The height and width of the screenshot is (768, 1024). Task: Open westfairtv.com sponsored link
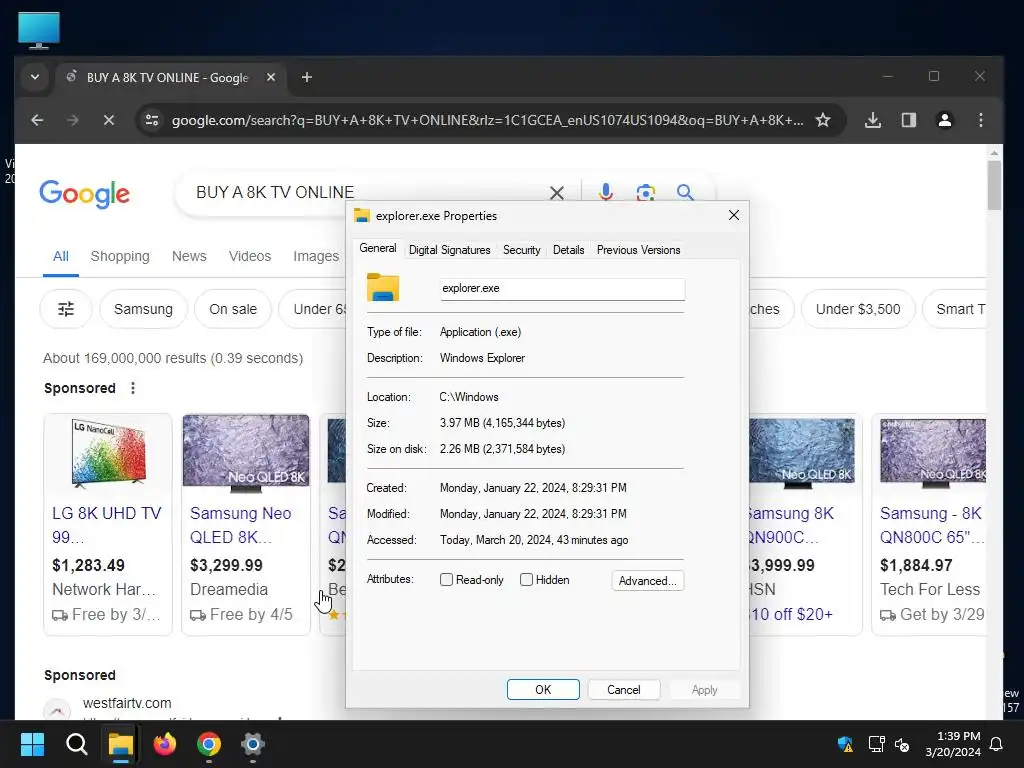pyautogui.click(x=127, y=703)
